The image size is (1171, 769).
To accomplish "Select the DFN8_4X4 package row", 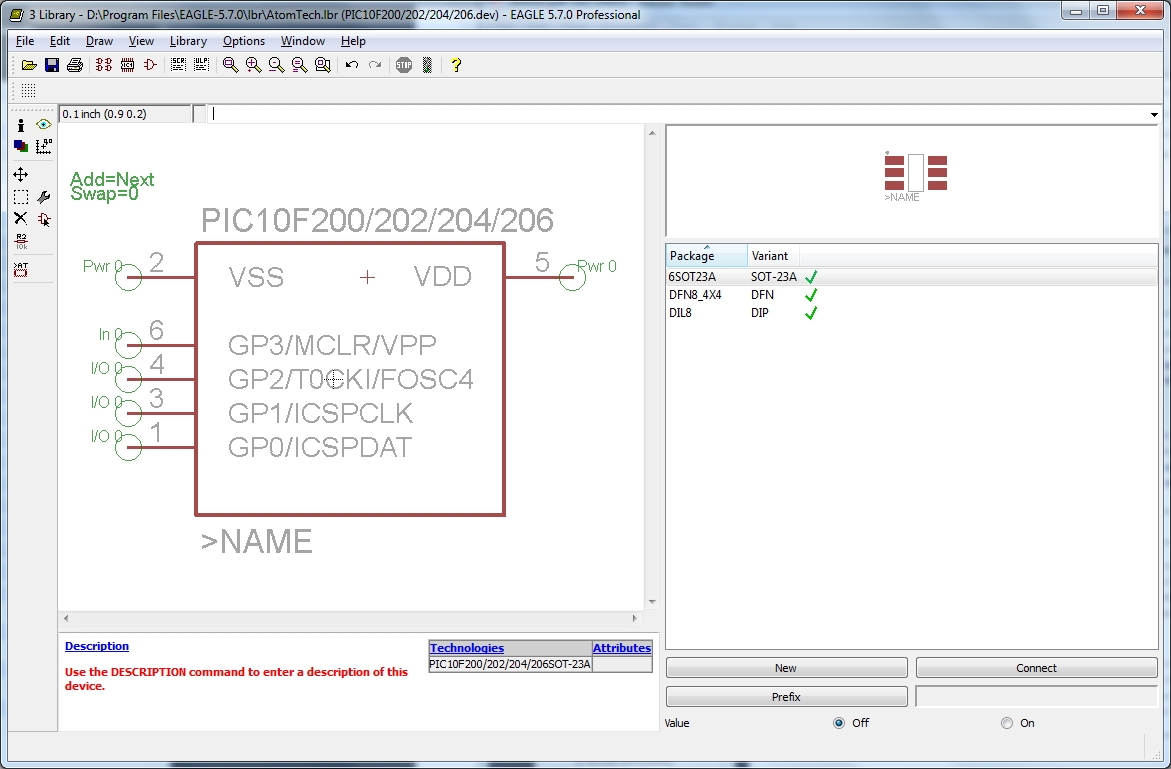I will click(x=911, y=295).
